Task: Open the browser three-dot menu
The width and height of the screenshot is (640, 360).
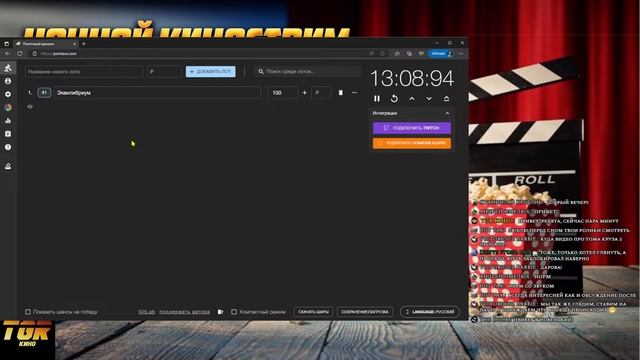Action: coord(461,53)
